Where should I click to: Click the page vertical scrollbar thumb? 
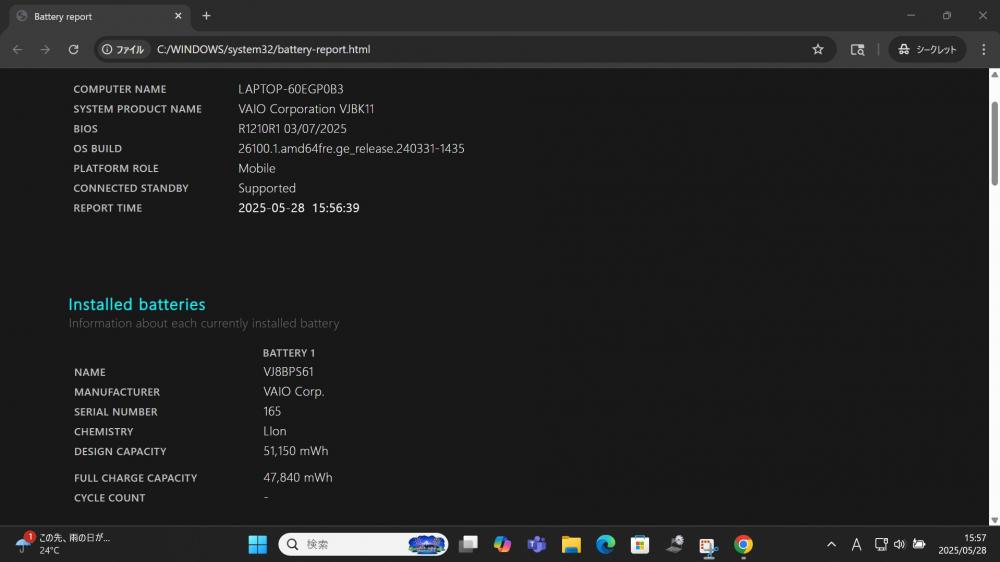994,143
